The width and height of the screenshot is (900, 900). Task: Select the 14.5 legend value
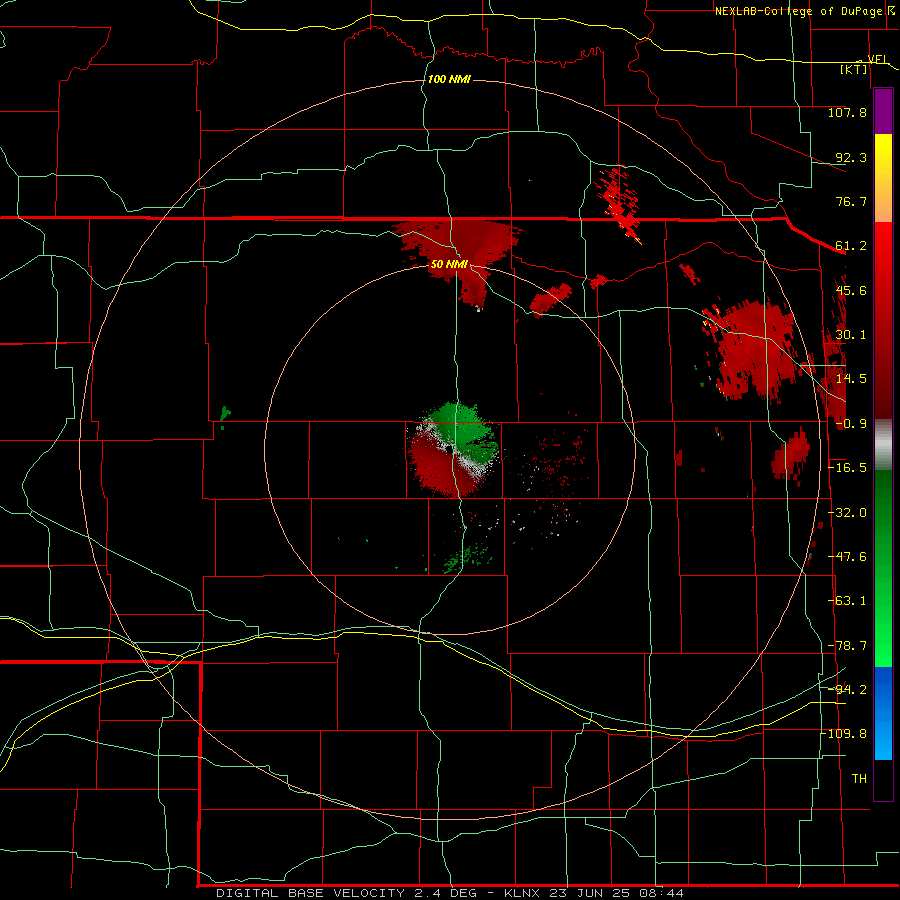tap(851, 379)
